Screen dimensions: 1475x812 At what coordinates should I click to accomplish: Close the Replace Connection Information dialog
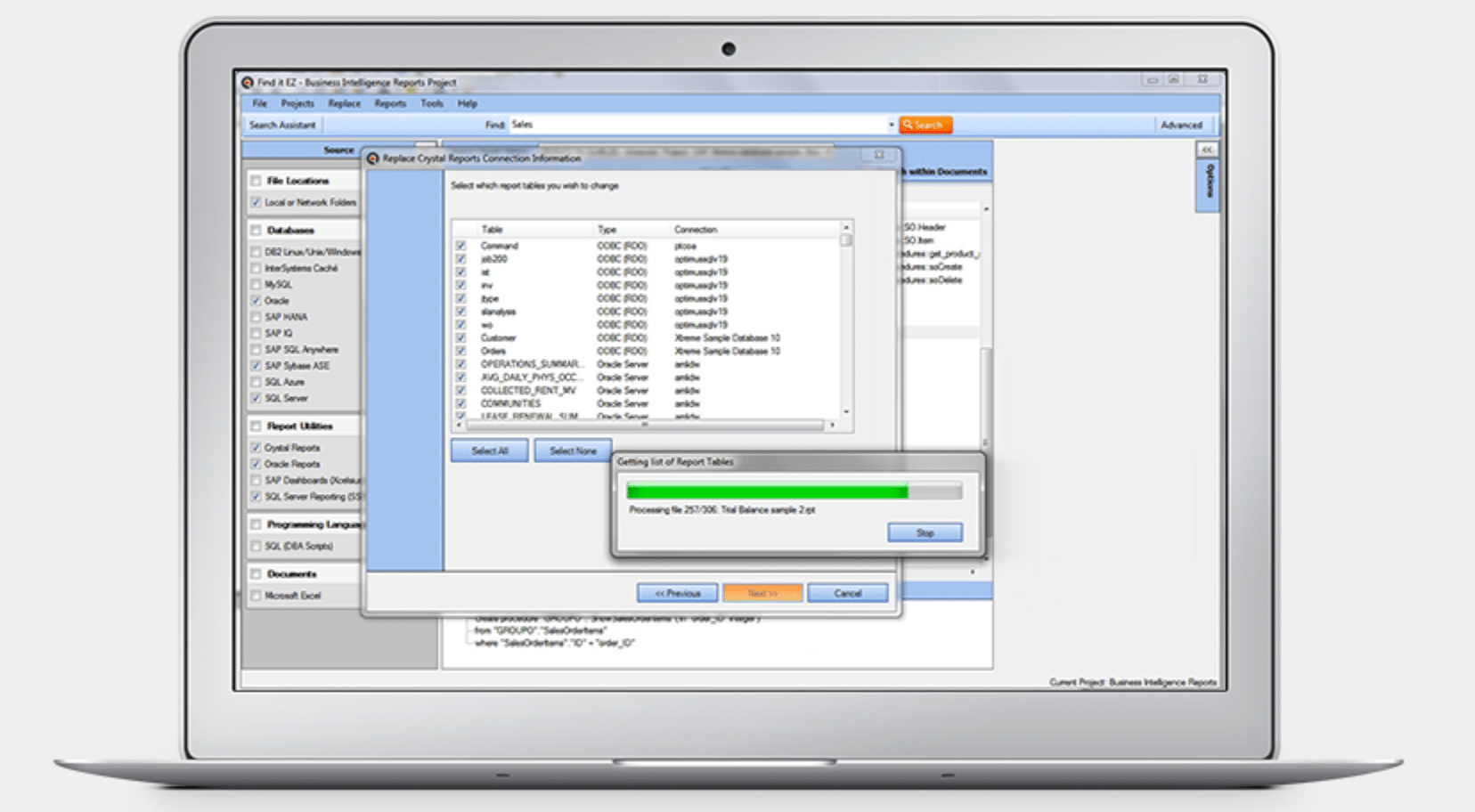pos(878,155)
